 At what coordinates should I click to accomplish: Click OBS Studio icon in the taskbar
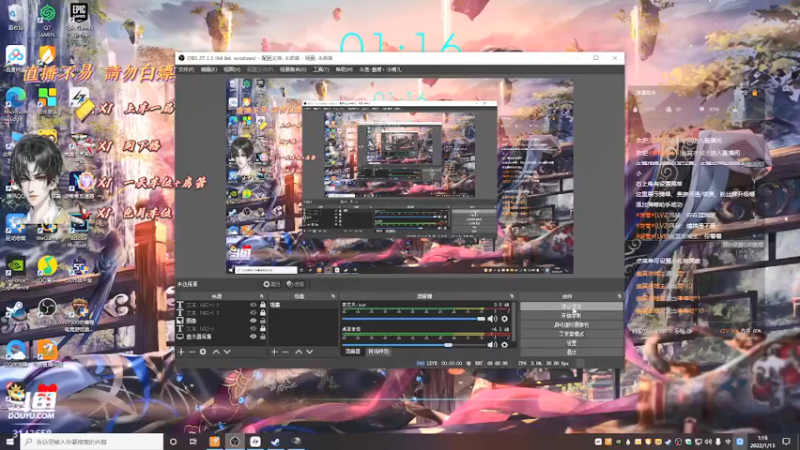pos(235,441)
